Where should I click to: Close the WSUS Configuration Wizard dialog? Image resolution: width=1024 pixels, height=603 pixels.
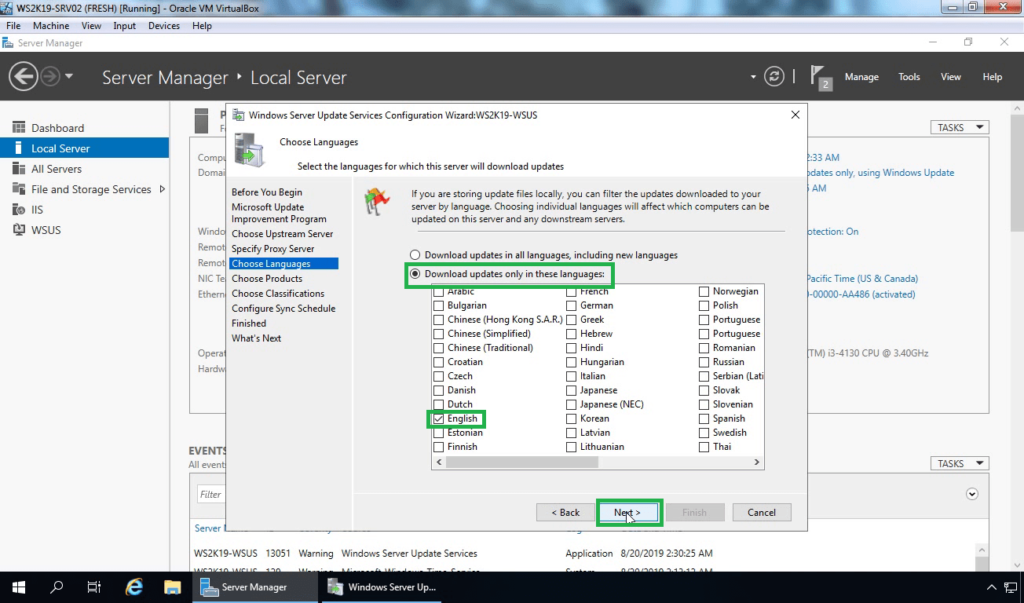(x=795, y=114)
